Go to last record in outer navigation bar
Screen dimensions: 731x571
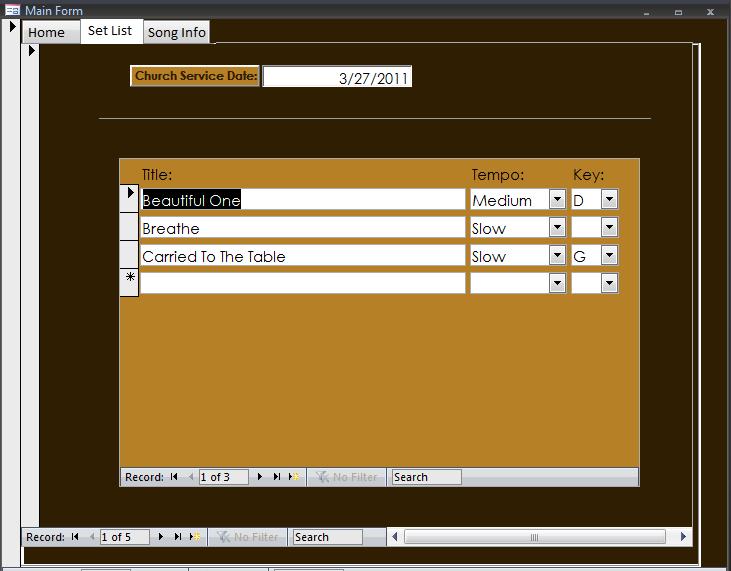[x=178, y=537]
